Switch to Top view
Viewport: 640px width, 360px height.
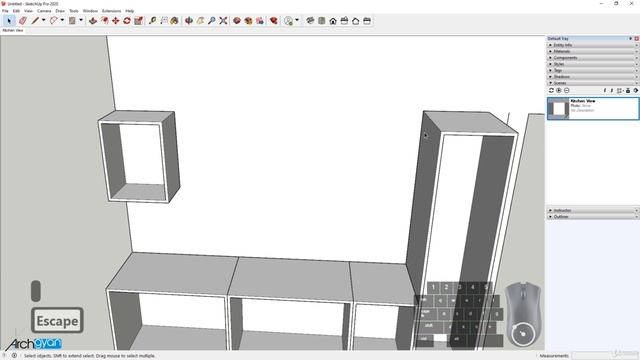coord(322,20)
